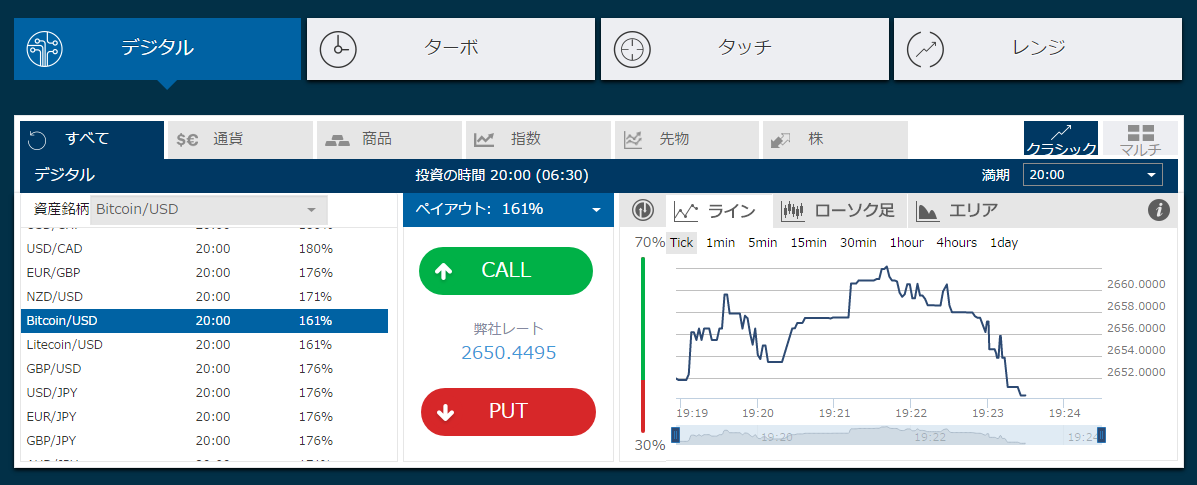Image resolution: width=1197 pixels, height=485 pixels.
Task: Click the stock arrows icon beside 株
Action: [x=781, y=140]
